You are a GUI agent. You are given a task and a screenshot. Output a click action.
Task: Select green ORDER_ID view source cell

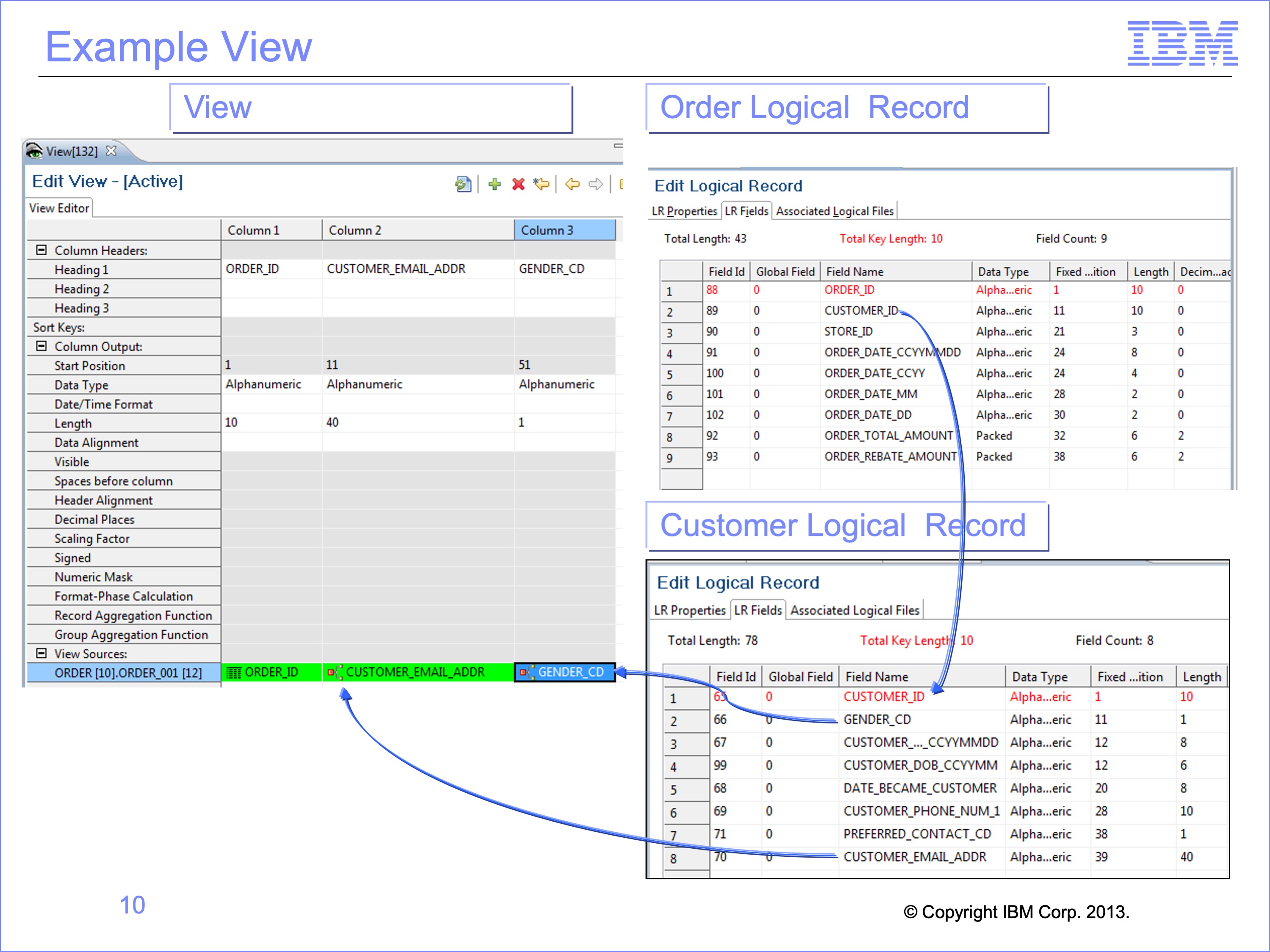271,672
